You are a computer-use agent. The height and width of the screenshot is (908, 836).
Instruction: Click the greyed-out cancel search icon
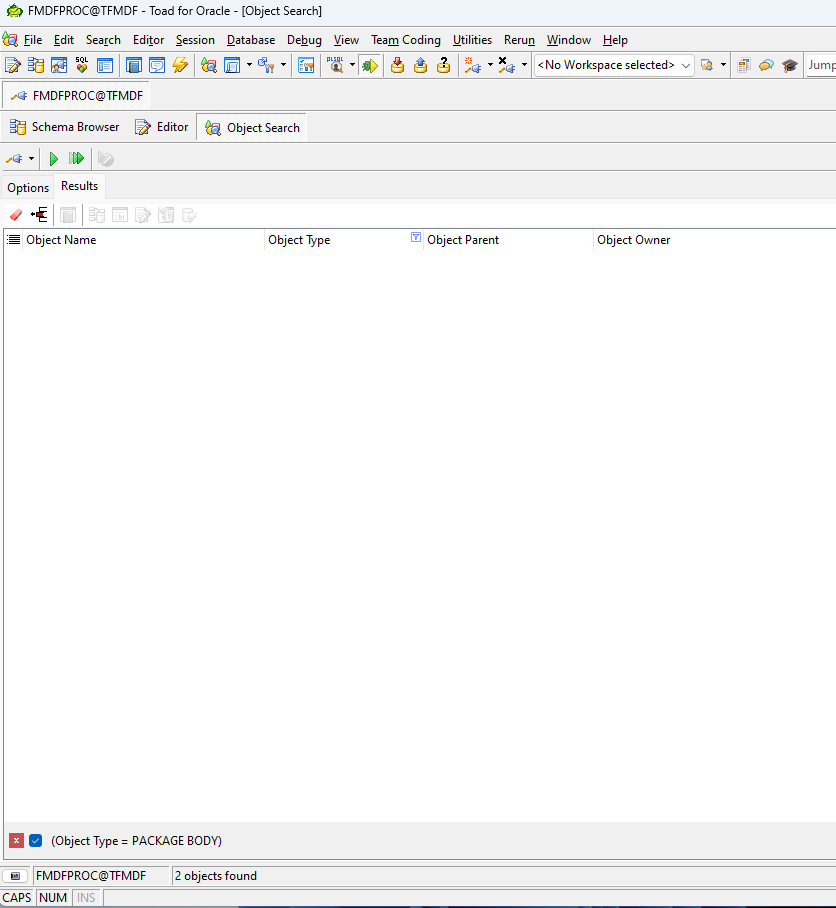[x=105, y=159]
